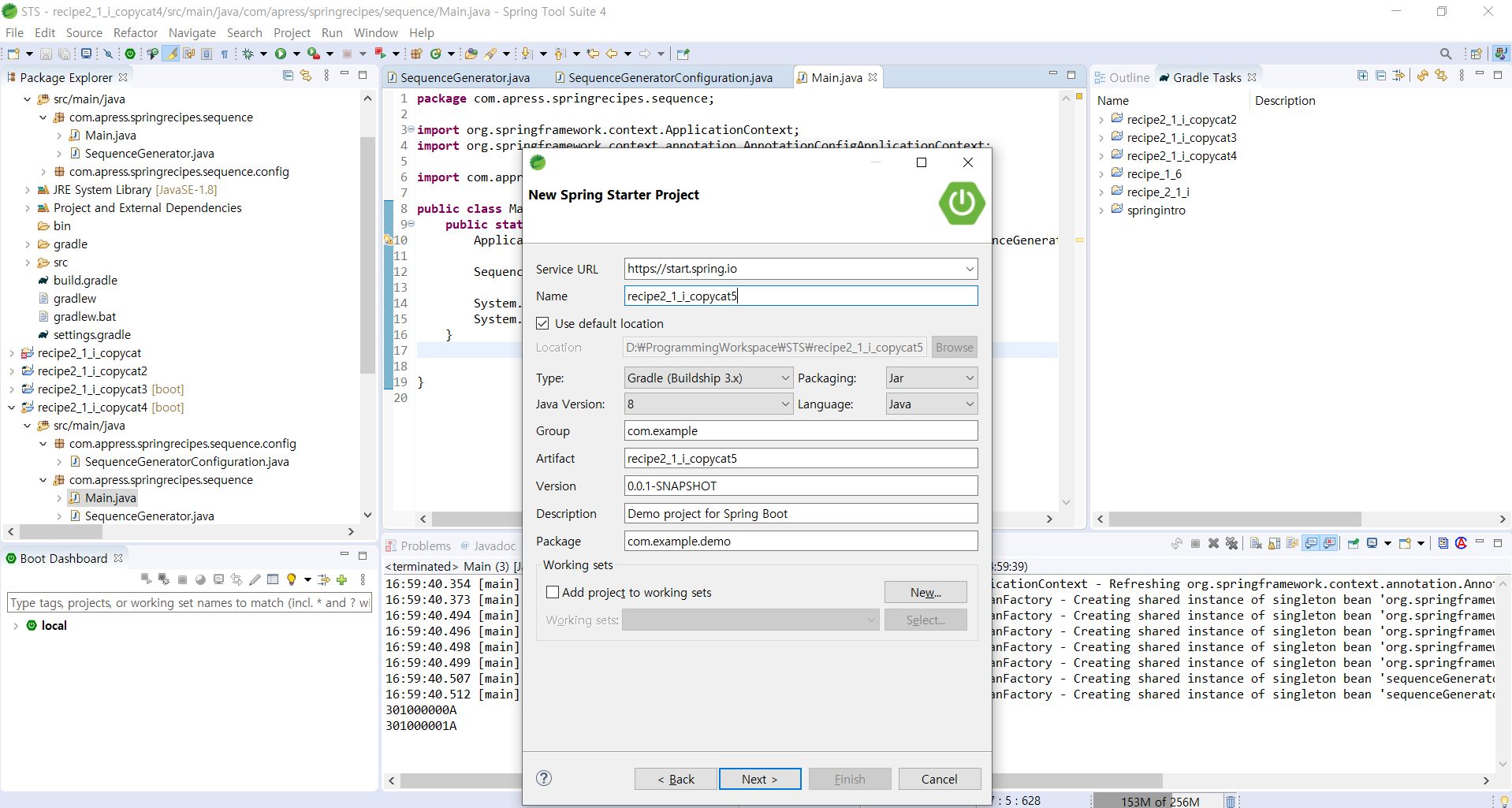
Task: Click the Debug bug icon in toolbar
Action: (248, 54)
